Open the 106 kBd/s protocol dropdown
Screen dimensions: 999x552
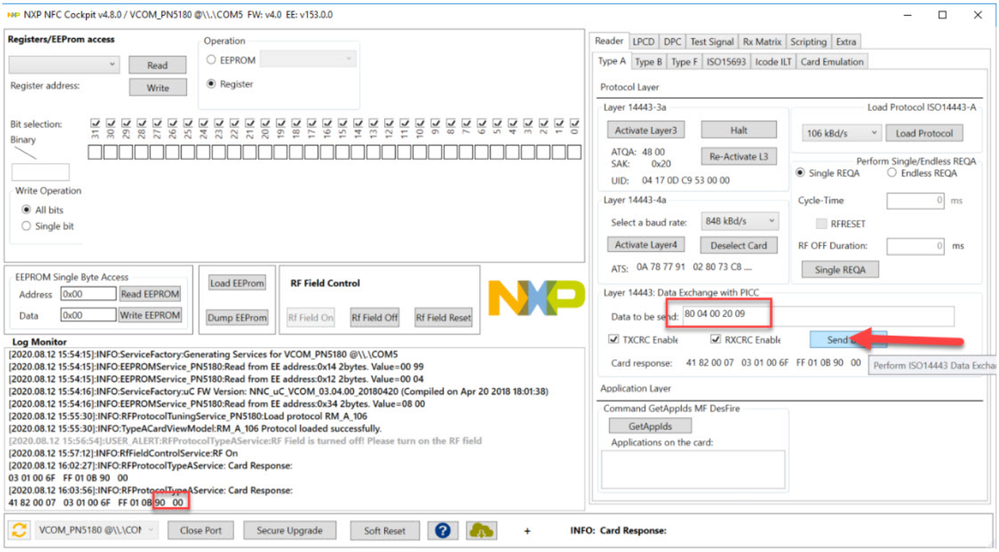[x=841, y=133]
